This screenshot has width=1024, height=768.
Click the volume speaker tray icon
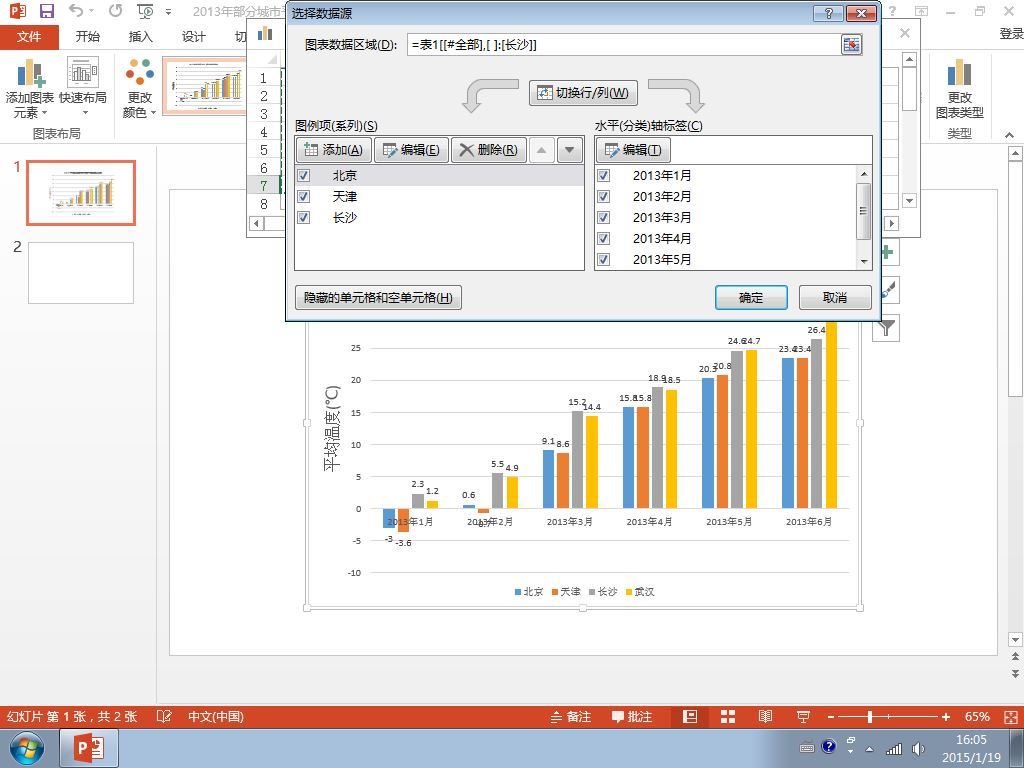919,748
